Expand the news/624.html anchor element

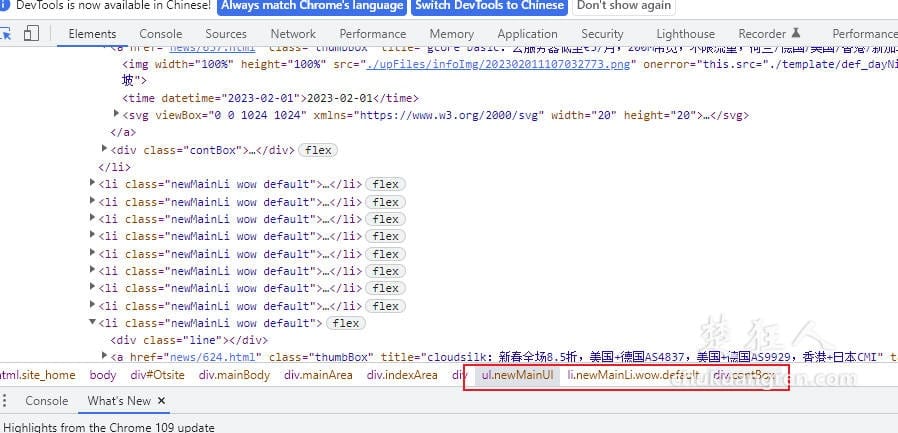104,357
